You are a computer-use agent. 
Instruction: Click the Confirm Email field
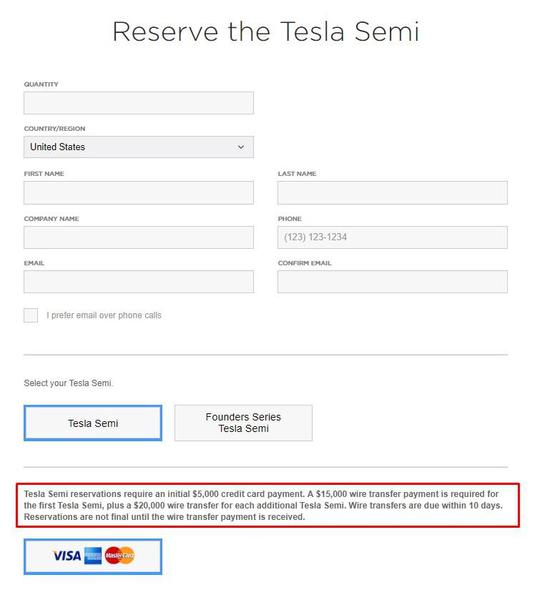point(392,281)
